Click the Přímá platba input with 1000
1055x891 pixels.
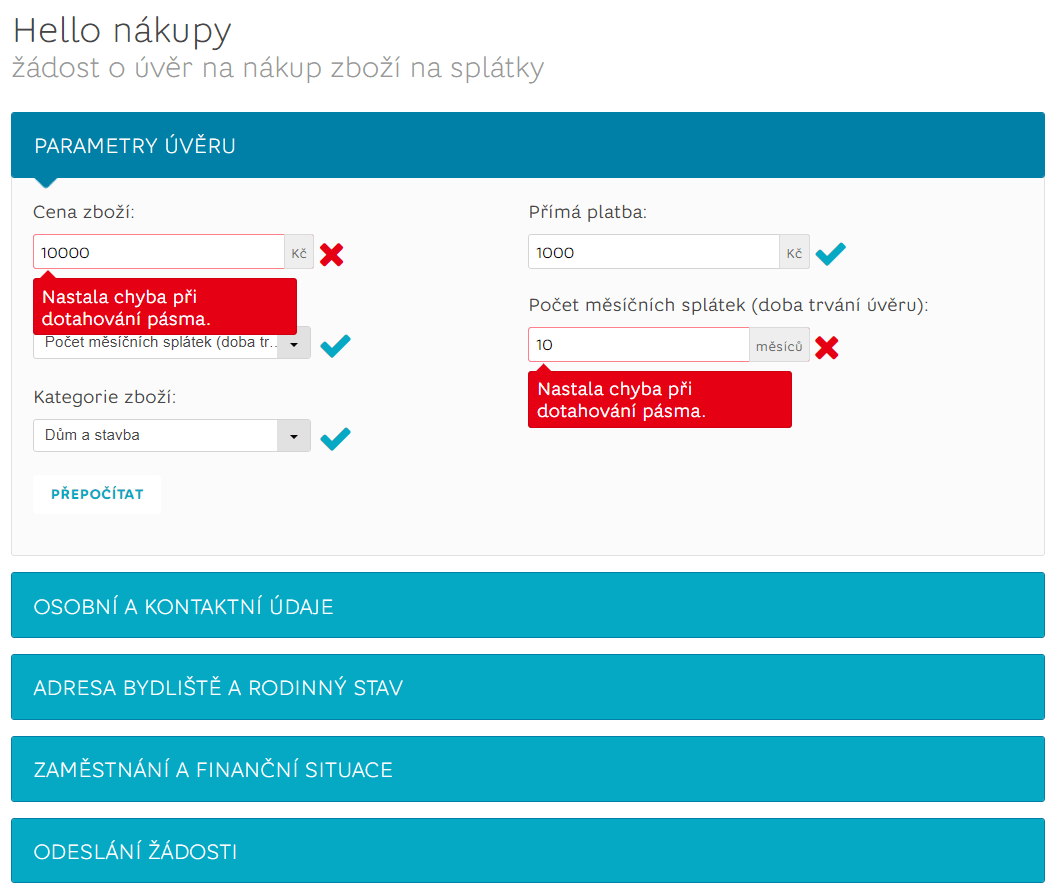tap(654, 252)
